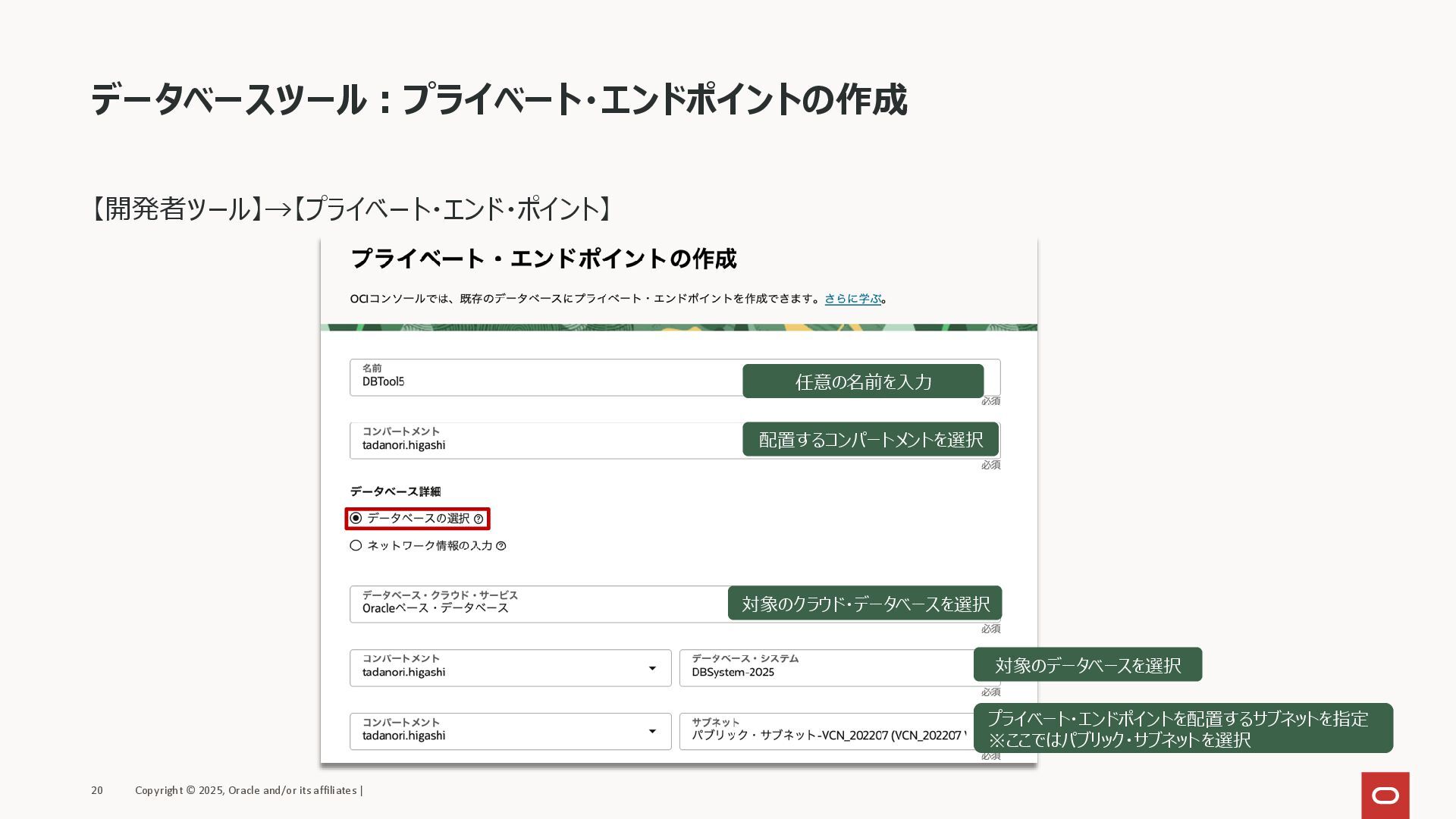1456x819 pixels.
Task: Open the さらに学ぶ link
Action: [853, 299]
